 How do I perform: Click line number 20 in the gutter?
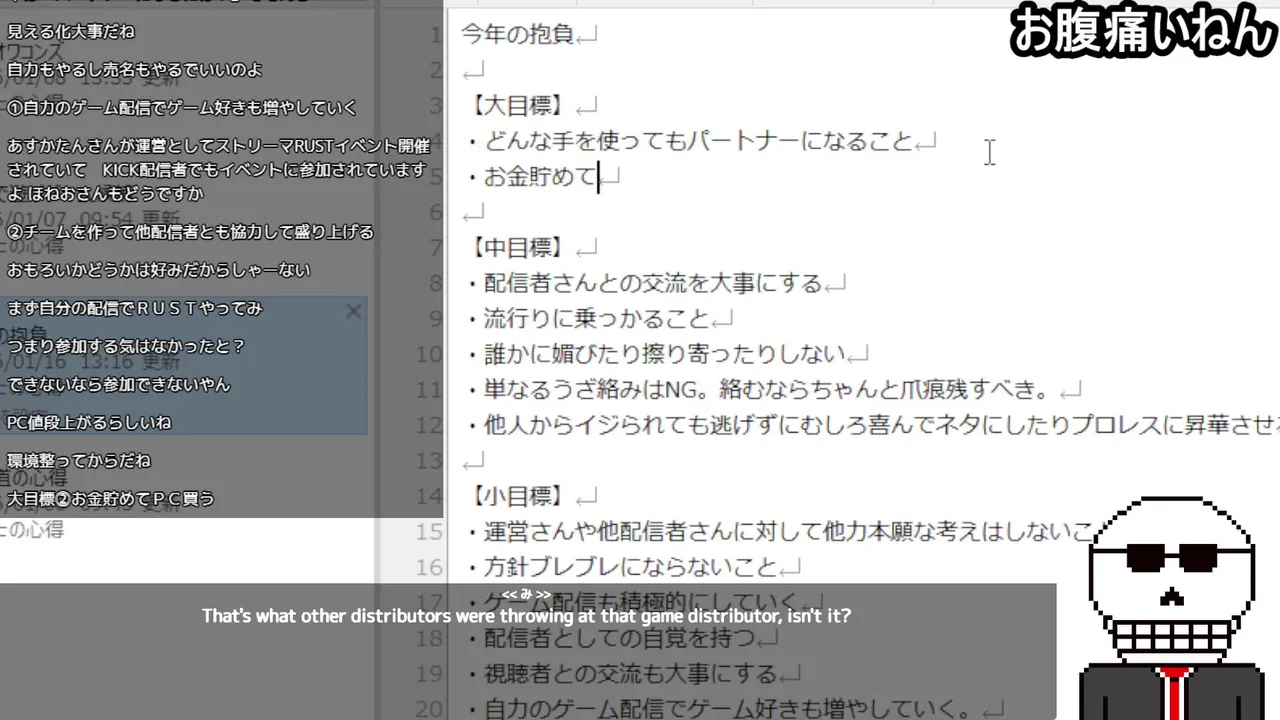[x=428, y=709]
